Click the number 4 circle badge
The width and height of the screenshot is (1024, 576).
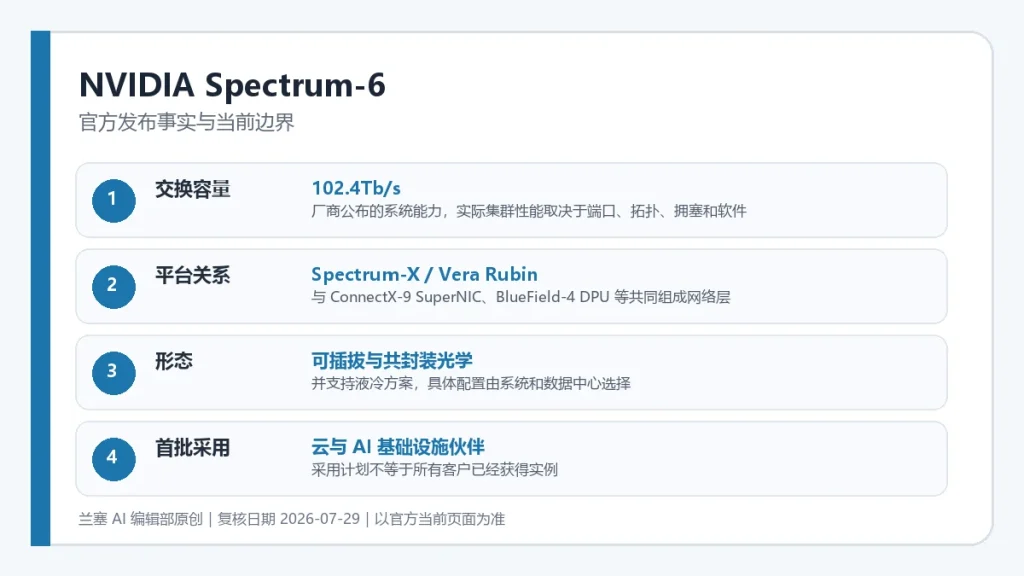(x=114, y=459)
